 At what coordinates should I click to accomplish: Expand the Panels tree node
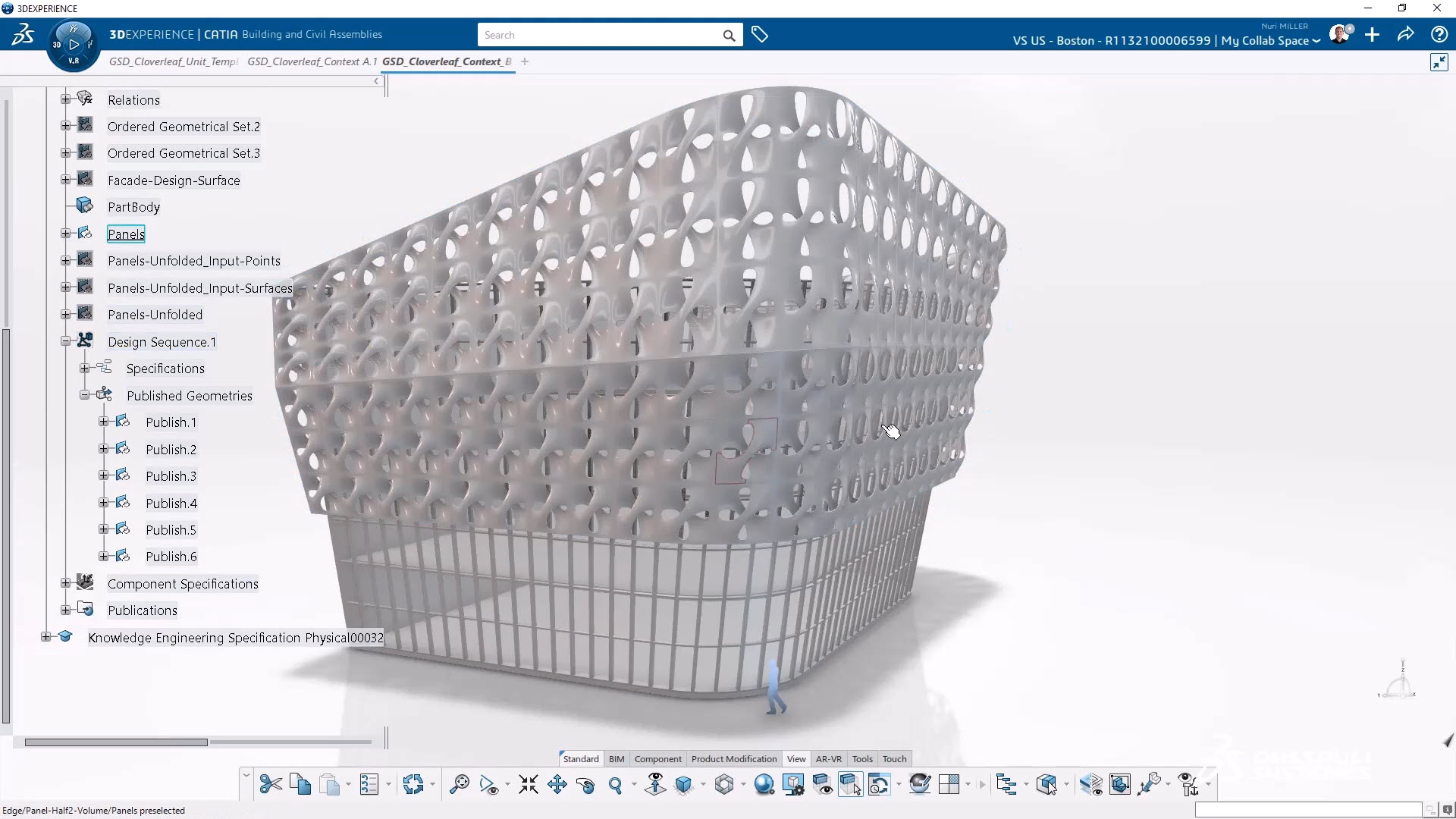(66, 234)
